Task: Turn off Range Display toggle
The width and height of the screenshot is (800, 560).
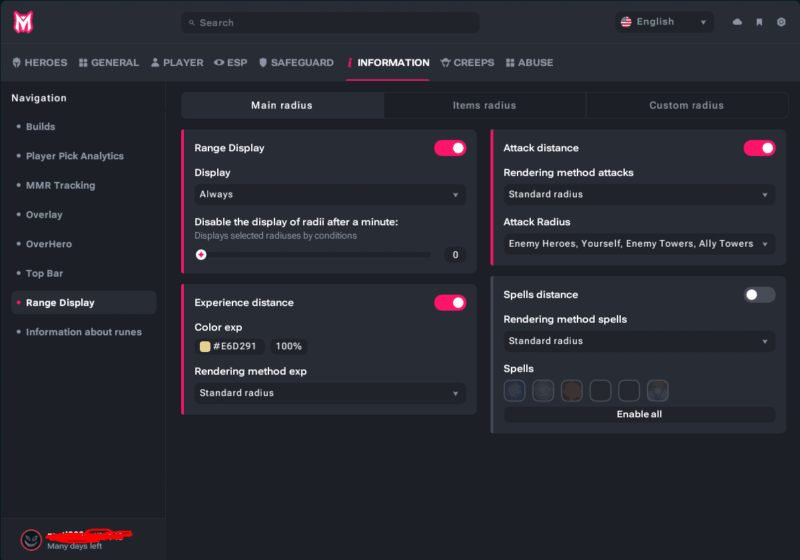Action: pos(450,148)
